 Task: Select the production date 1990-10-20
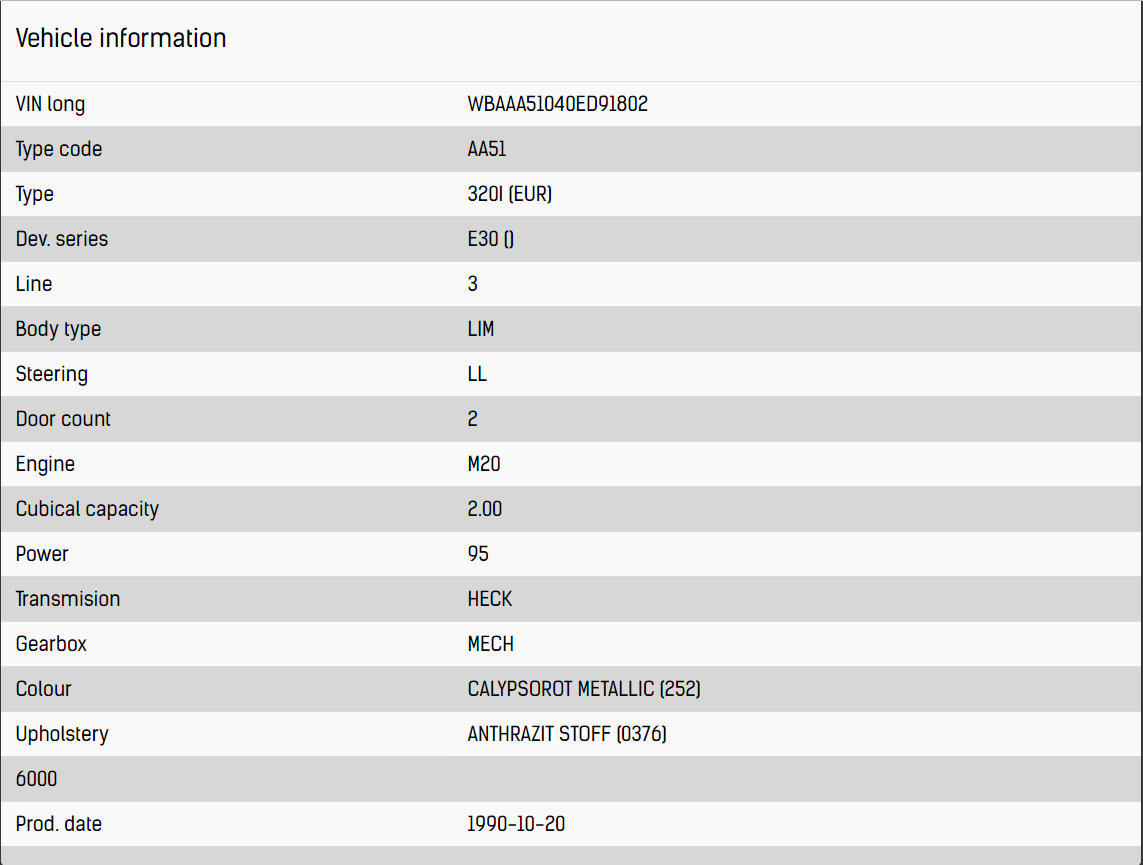pos(516,824)
